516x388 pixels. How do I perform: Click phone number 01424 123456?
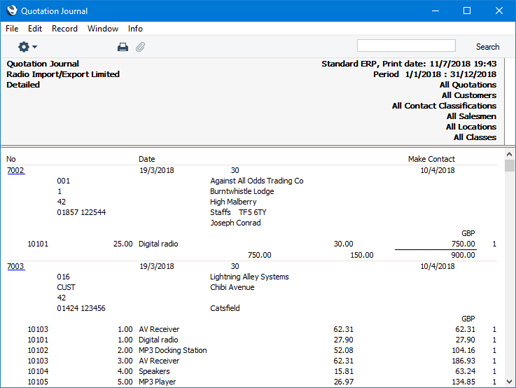tap(81, 308)
